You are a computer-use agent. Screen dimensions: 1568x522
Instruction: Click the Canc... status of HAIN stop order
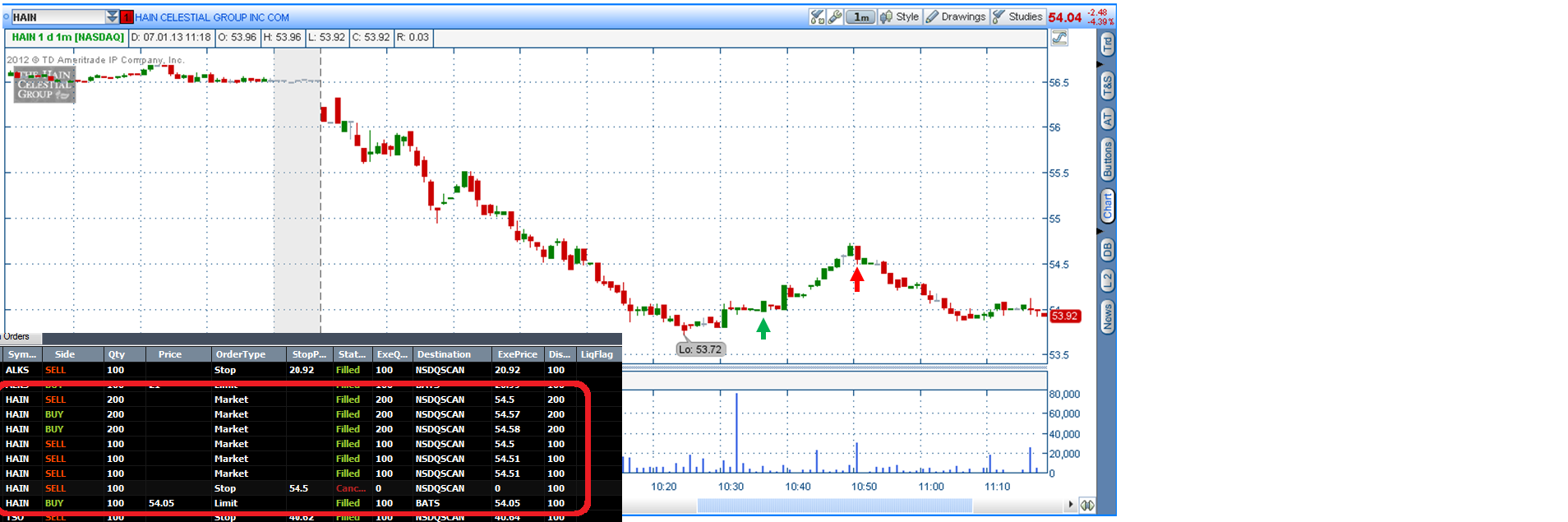351,488
